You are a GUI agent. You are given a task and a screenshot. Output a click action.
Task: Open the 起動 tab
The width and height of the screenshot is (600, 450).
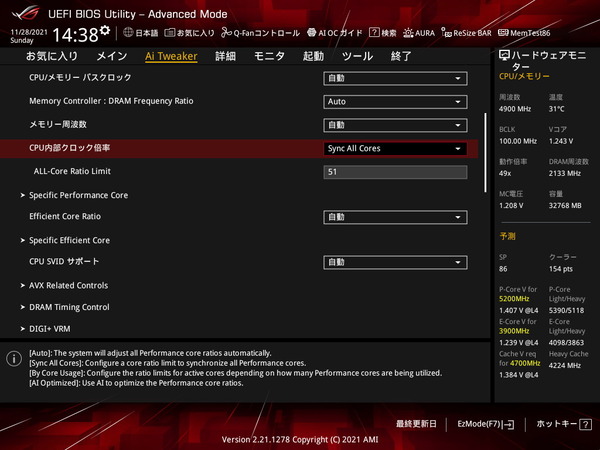point(313,56)
